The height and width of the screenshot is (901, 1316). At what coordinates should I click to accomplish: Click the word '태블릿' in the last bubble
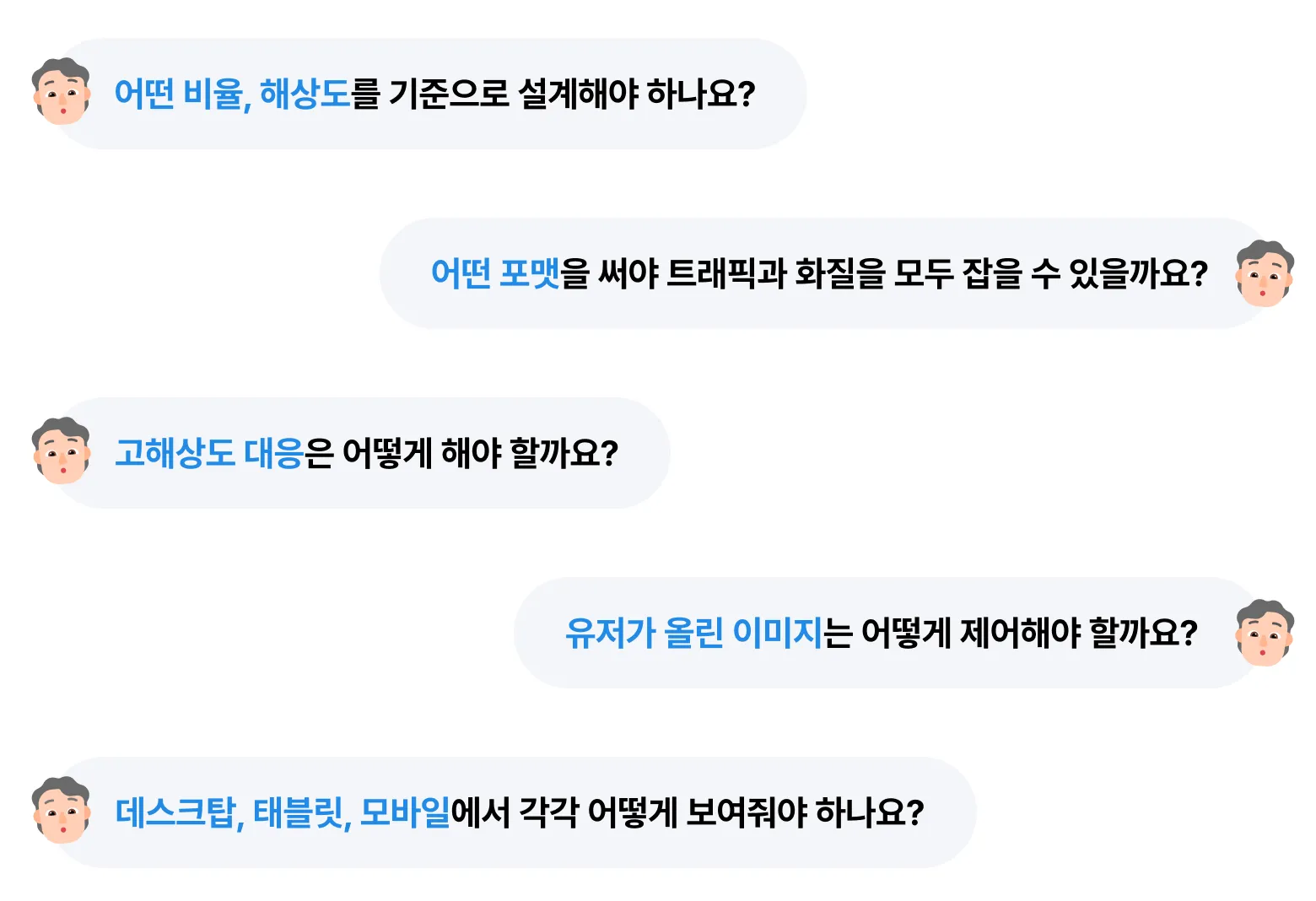point(301,812)
